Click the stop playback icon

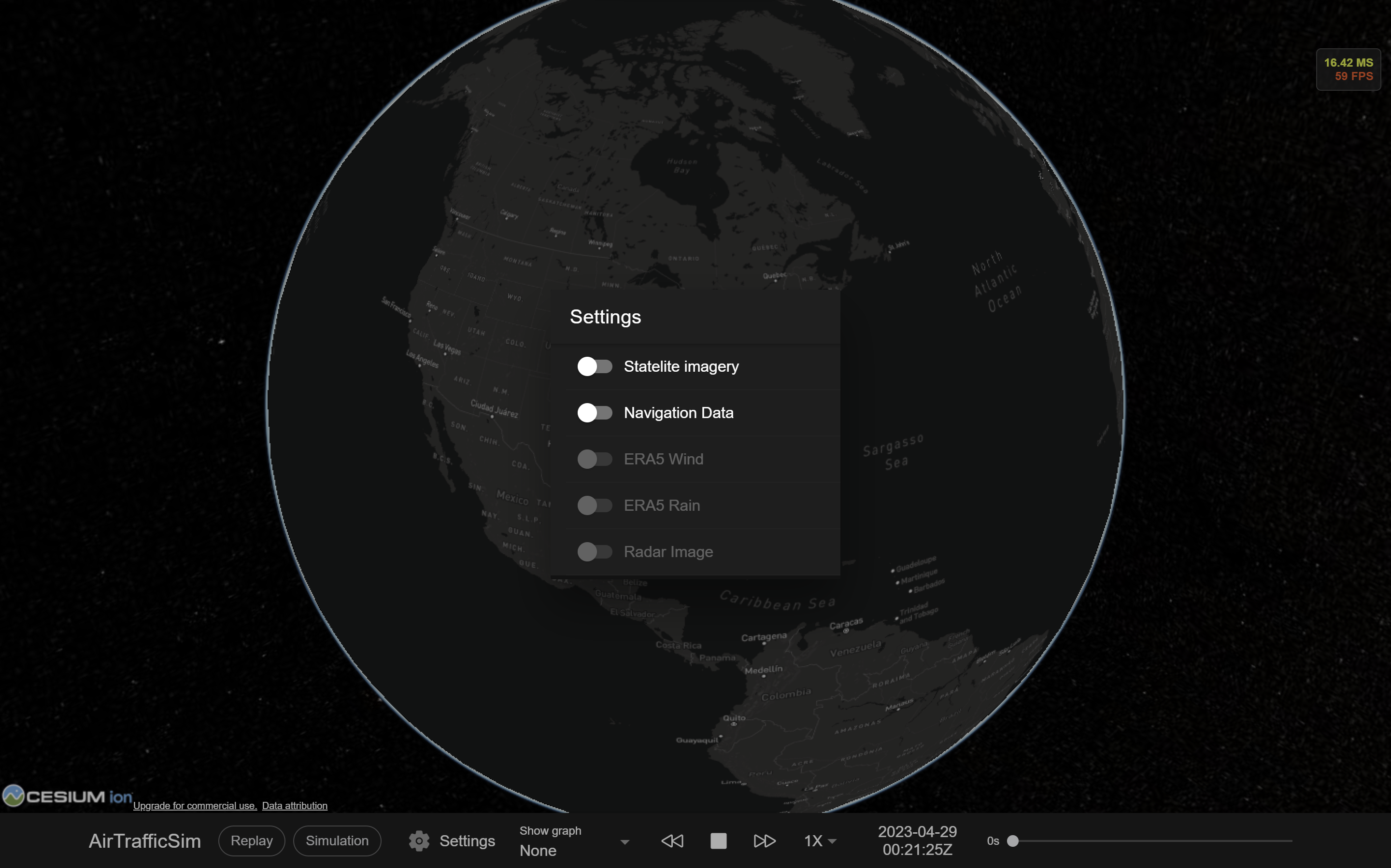(719, 841)
